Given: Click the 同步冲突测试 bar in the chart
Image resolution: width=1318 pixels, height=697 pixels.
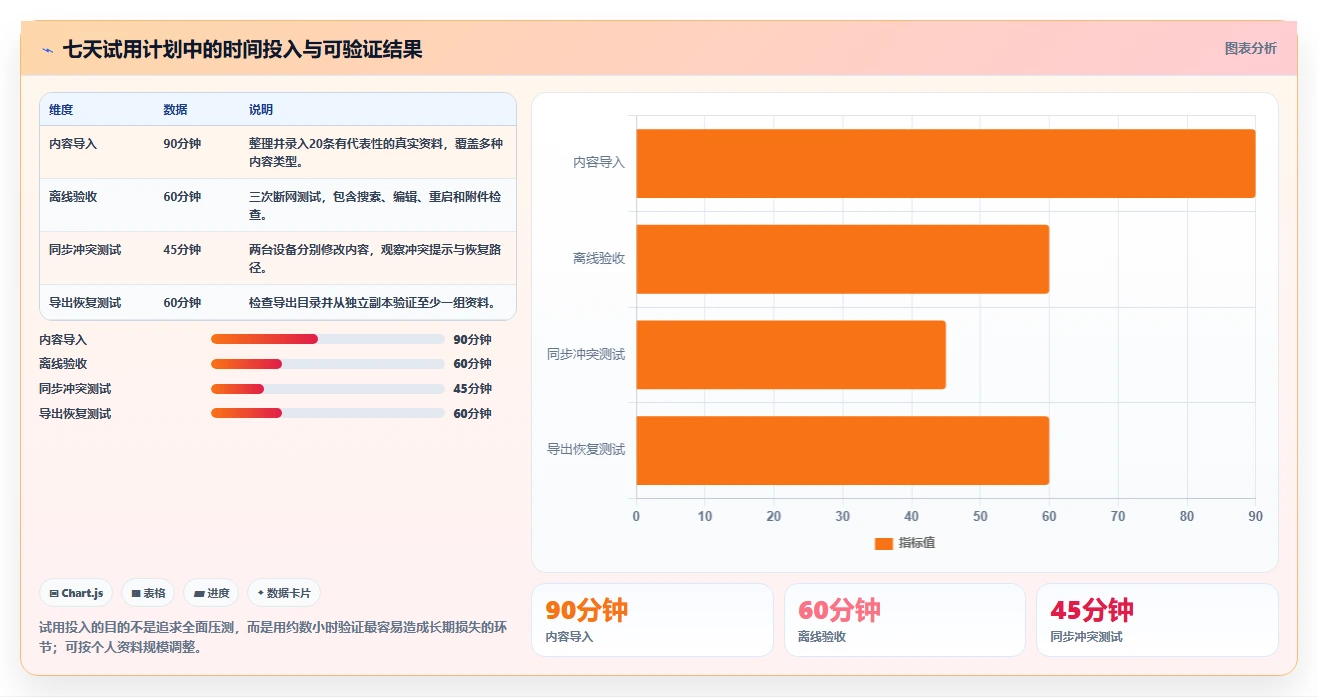Looking at the screenshot, I should (791, 354).
